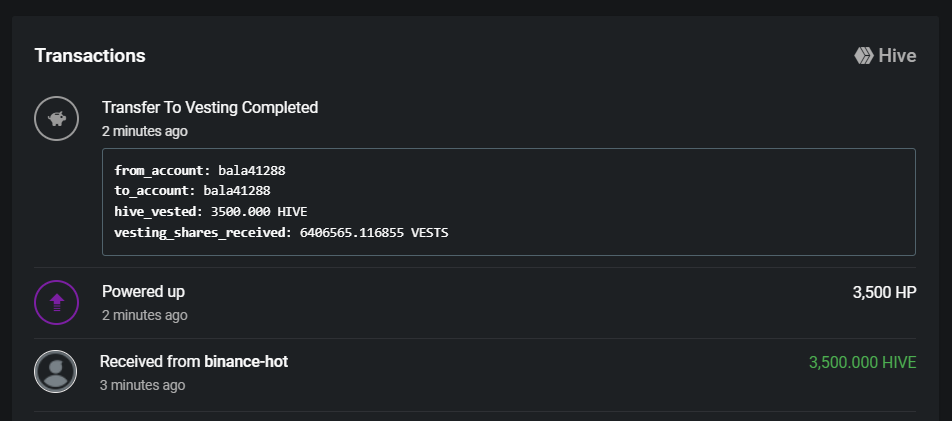Click the green 3,500.000 HIVE amount
Viewport: 952px width, 421px height.
click(x=862, y=363)
